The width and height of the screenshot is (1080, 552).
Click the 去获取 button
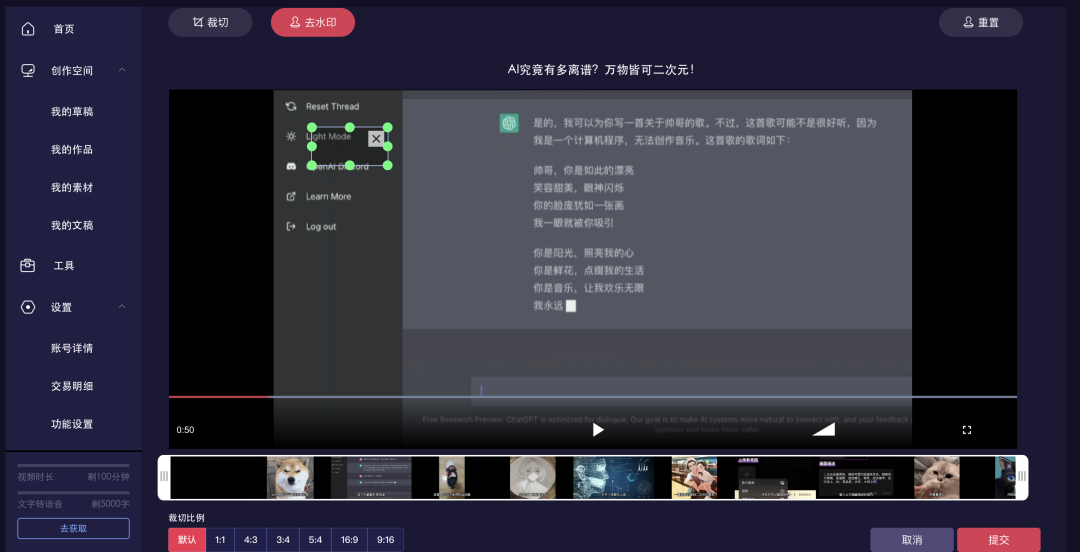click(73, 529)
